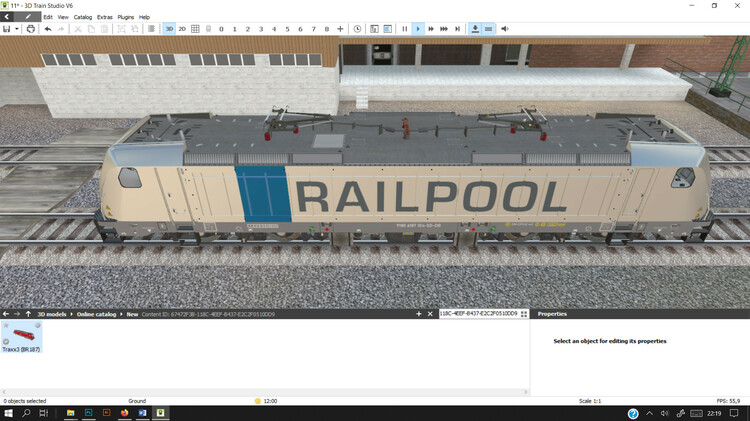
Task: Open the Save dropdown arrow
Action: tap(17, 29)
